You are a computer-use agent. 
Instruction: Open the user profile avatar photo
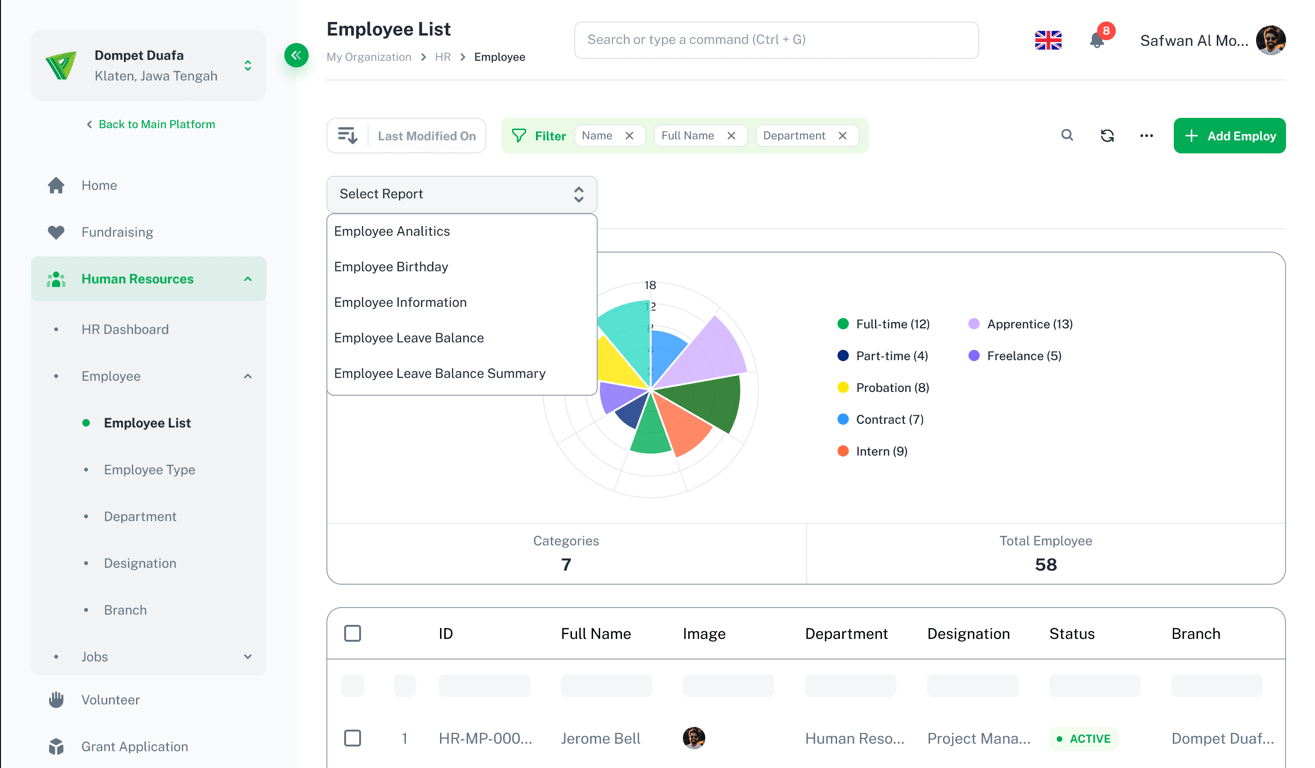(1271, 40)
